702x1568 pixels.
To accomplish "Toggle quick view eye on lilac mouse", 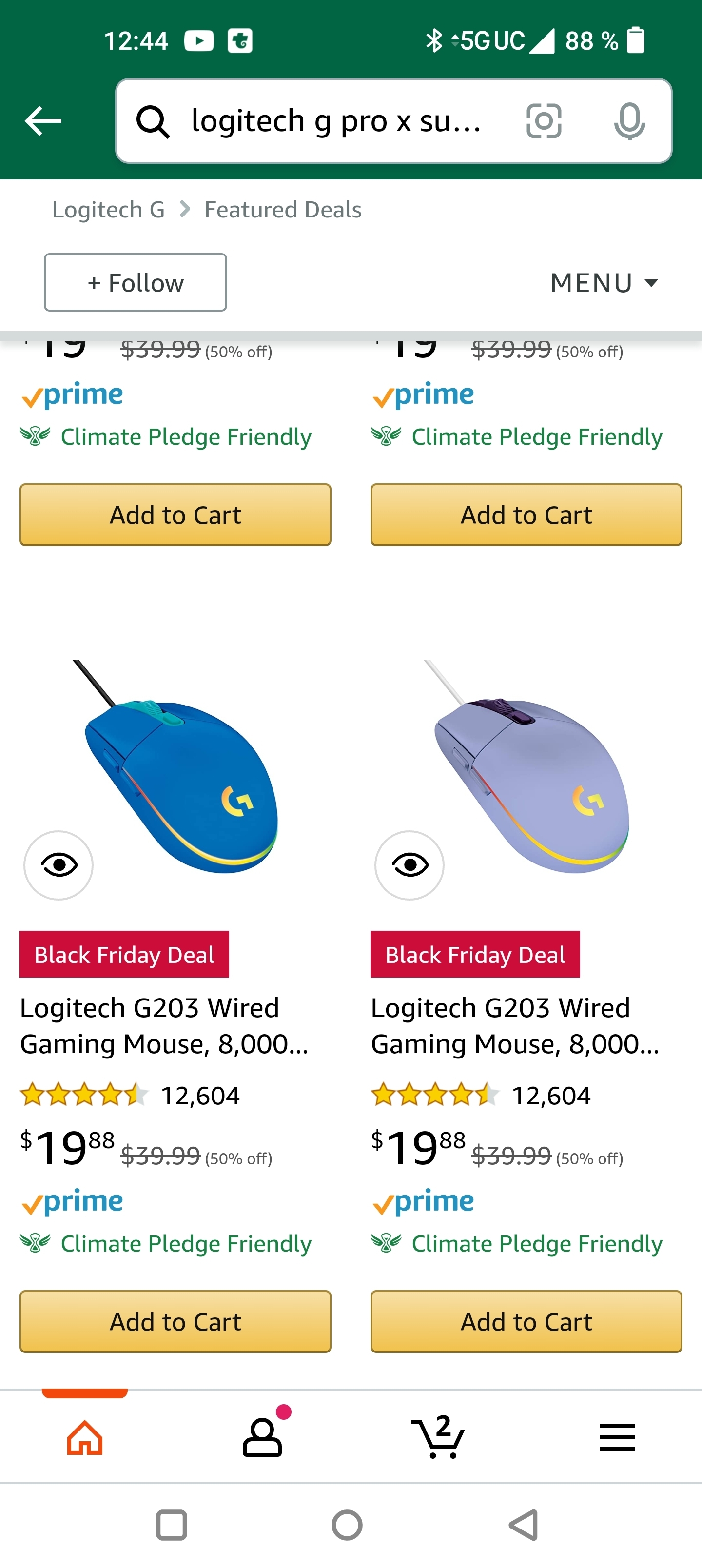I will (x=409, y=865).
